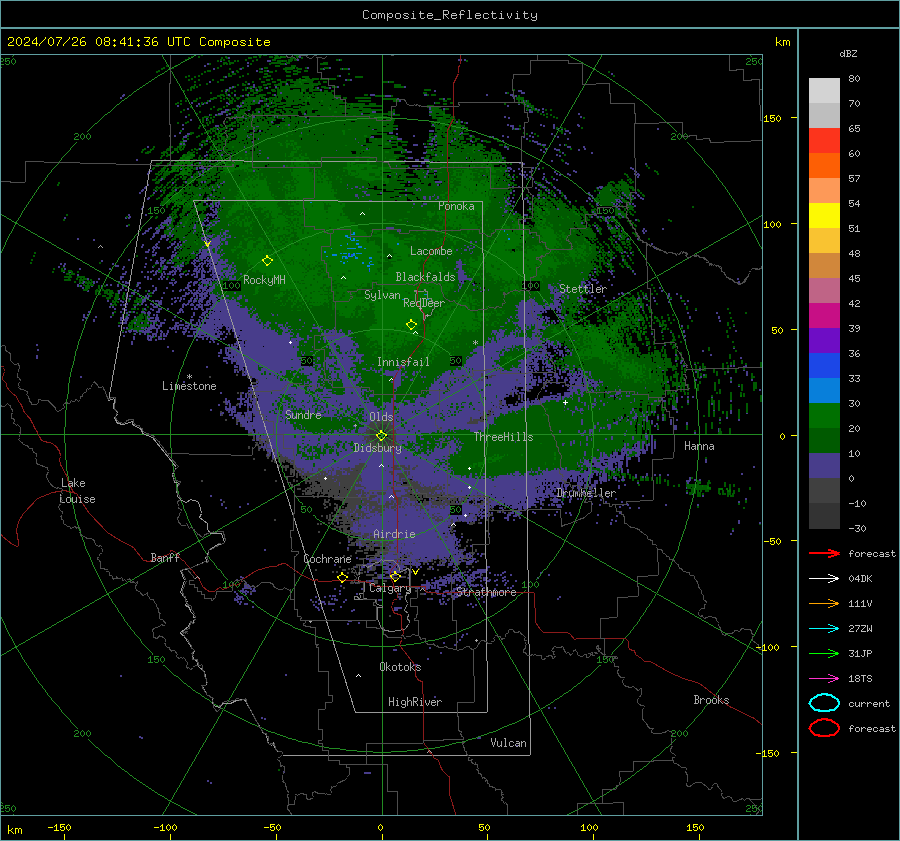
Task: Click the RockyMH label
Action: [264, 280]
